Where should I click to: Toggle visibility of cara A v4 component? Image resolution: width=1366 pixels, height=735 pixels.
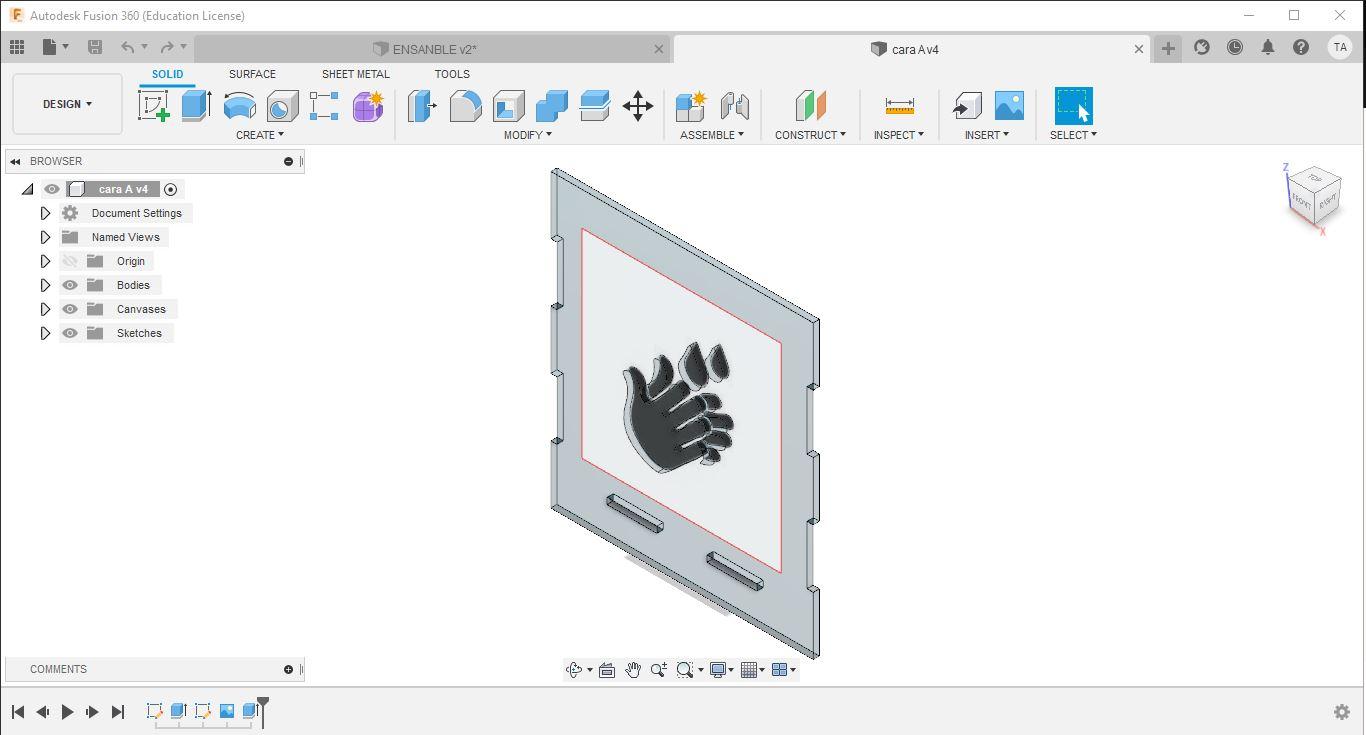[52, 189]
